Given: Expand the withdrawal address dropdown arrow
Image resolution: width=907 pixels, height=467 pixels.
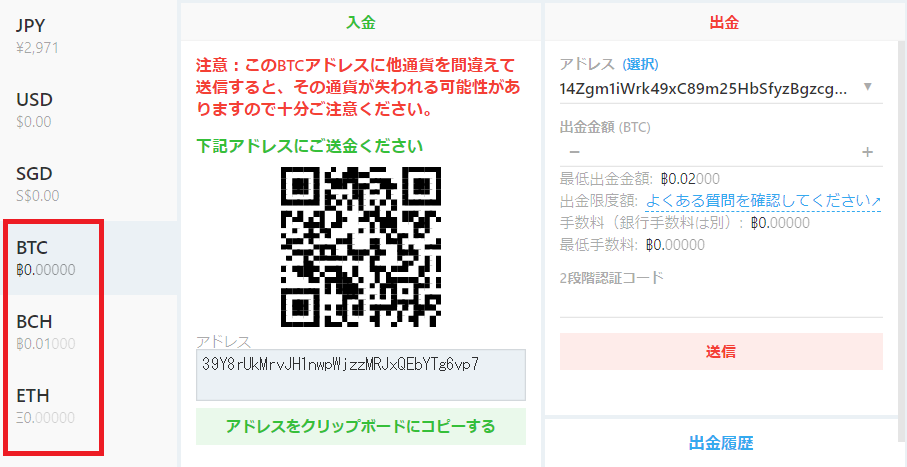Looking at the screenshot, I should coord(867,87).
